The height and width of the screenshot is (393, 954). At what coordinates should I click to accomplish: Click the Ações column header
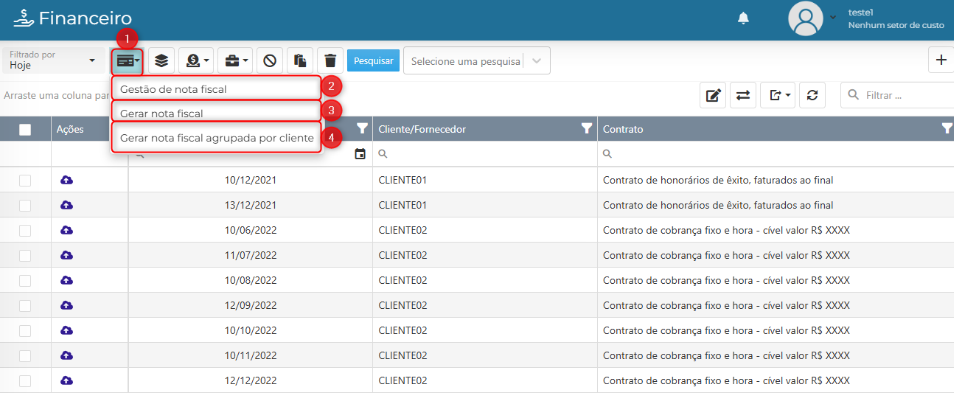[x=69, y=129]
